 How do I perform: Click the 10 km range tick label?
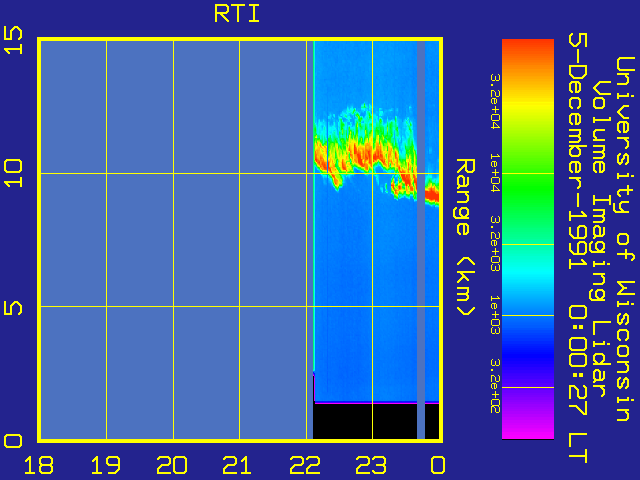pyautogui.click(x=13, y=173)
